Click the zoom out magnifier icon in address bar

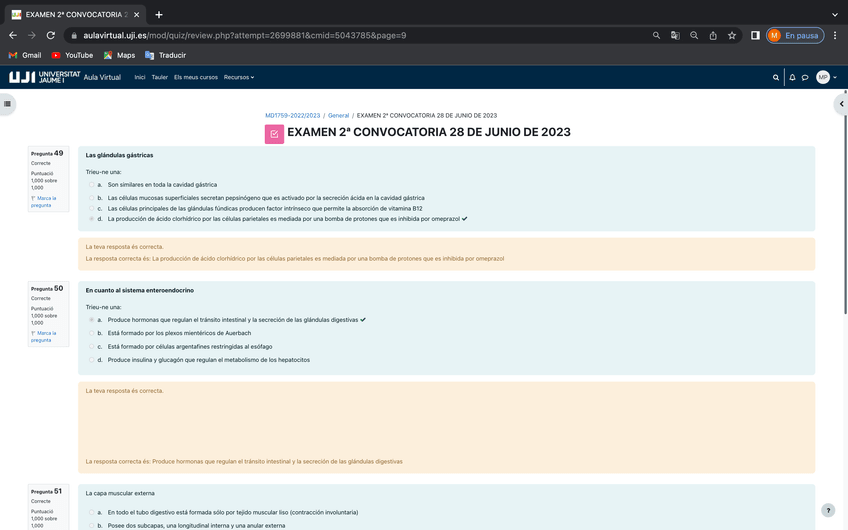[694, 35]
